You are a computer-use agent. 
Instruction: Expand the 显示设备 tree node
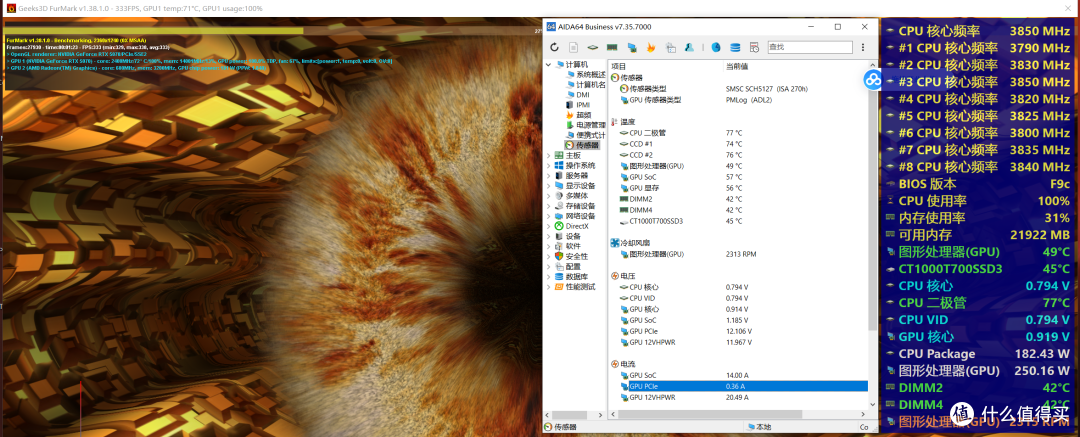[549, 186]
